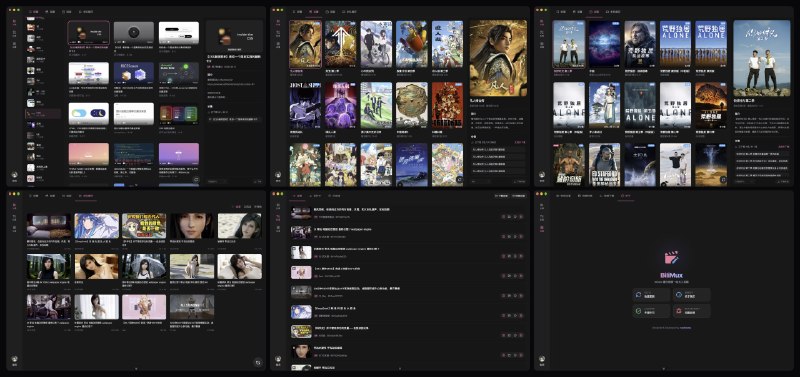
Task: Click the BiliMux clapperboard logo in the about window
Action: pos(671,258)
